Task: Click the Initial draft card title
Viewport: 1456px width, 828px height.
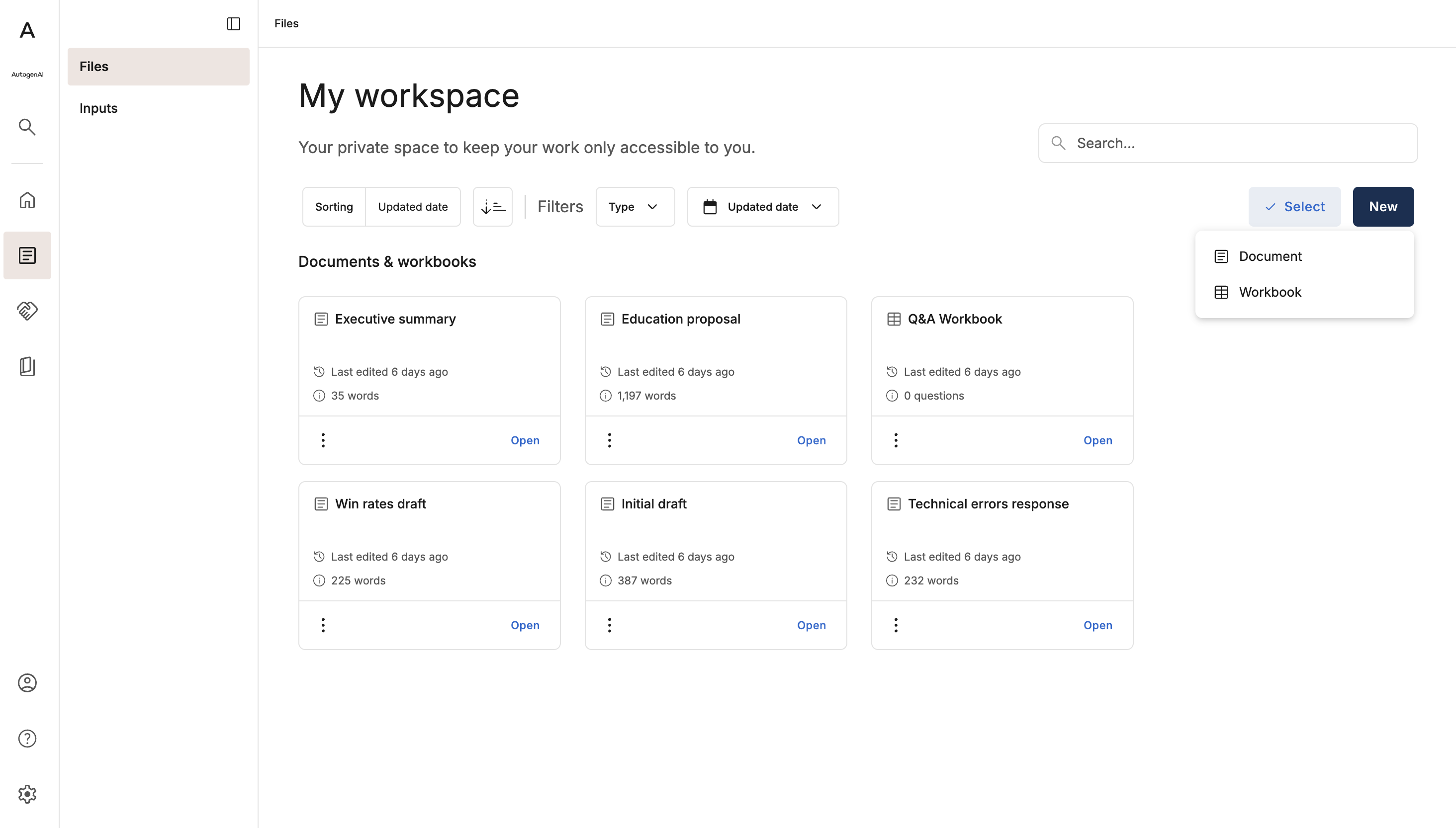Action: pyautogui.click(x=654, y=504)
